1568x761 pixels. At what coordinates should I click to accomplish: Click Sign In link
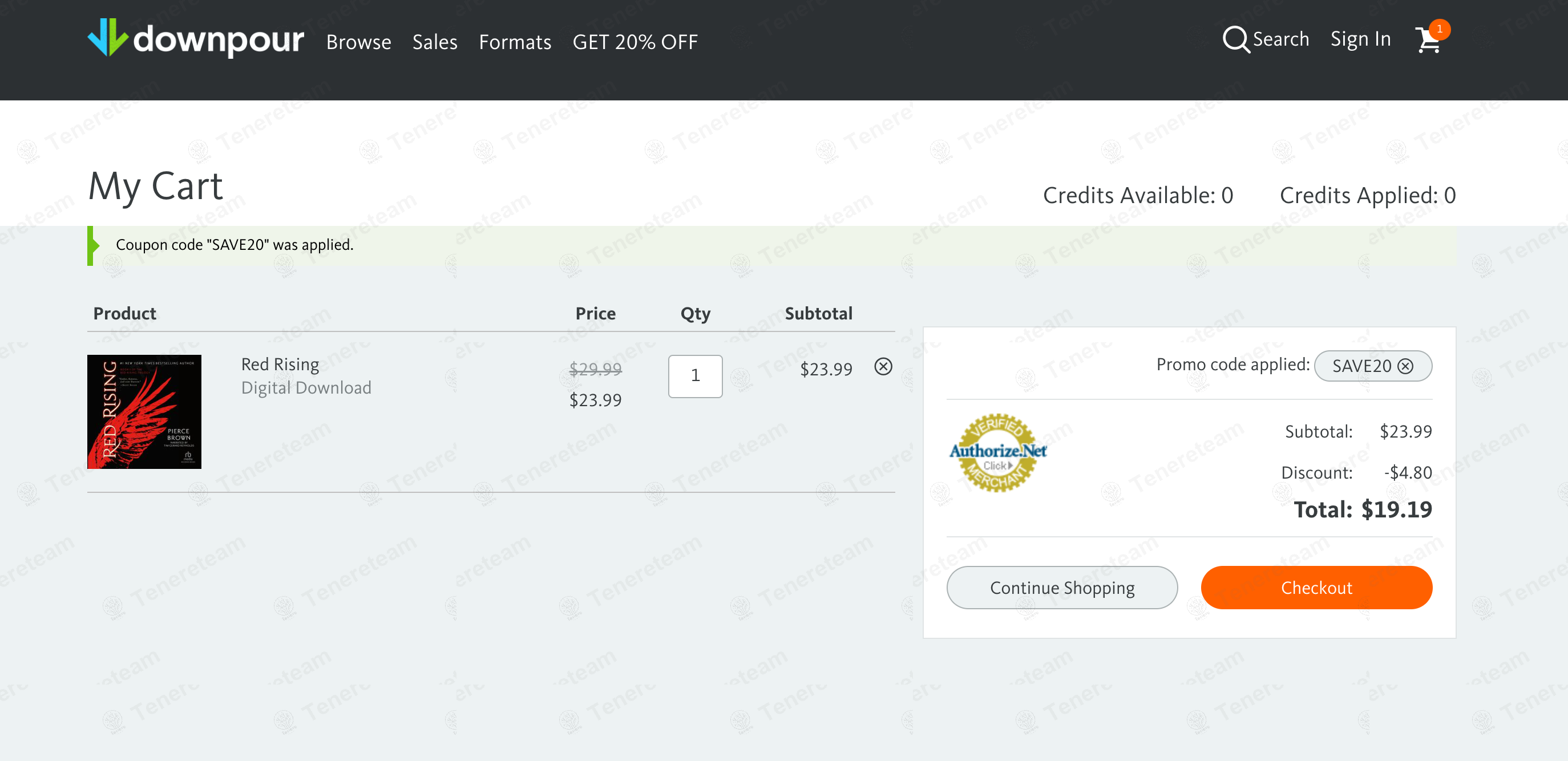[1360, 39]
